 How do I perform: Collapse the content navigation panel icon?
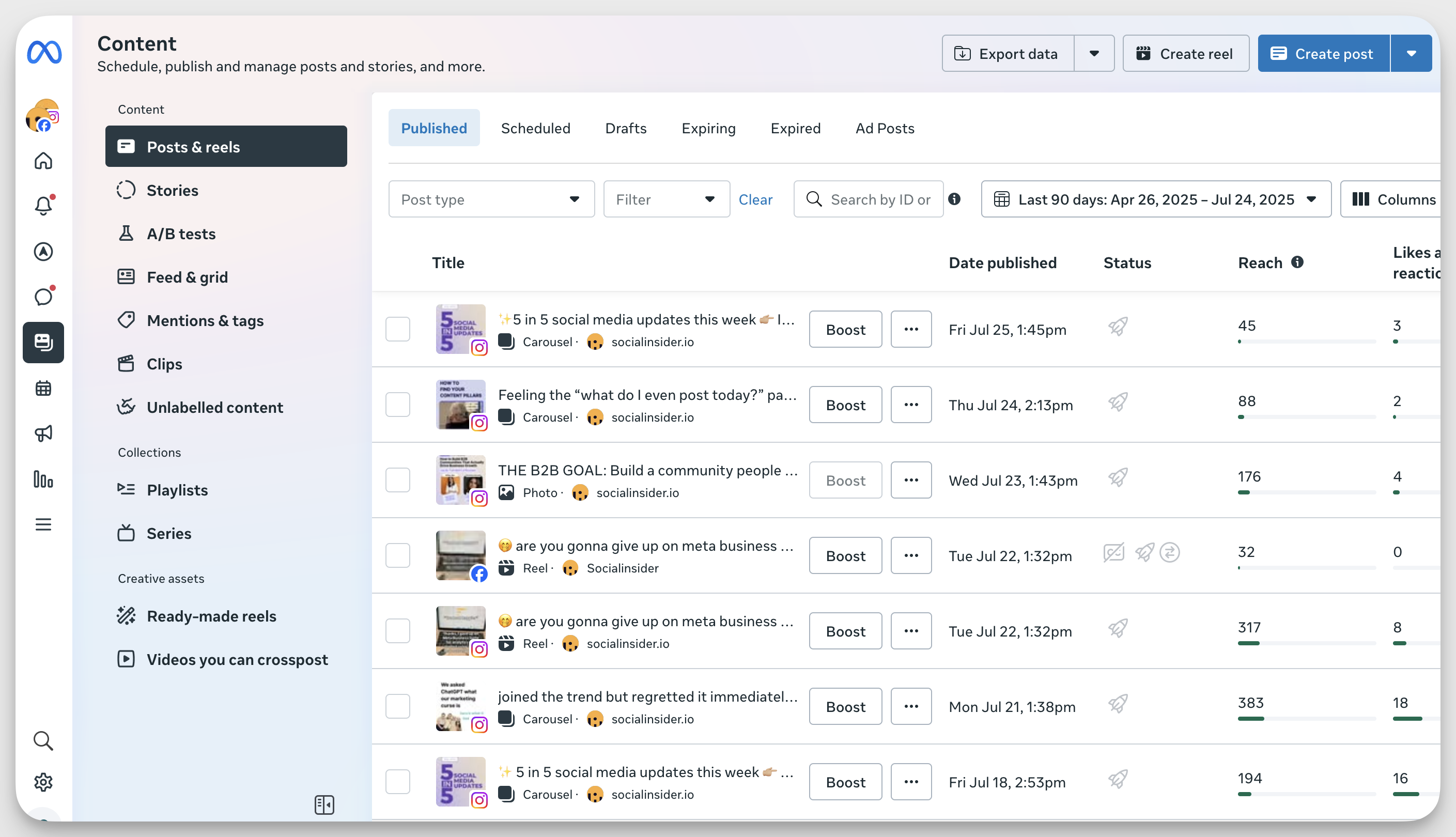click(x=324, y=804)
